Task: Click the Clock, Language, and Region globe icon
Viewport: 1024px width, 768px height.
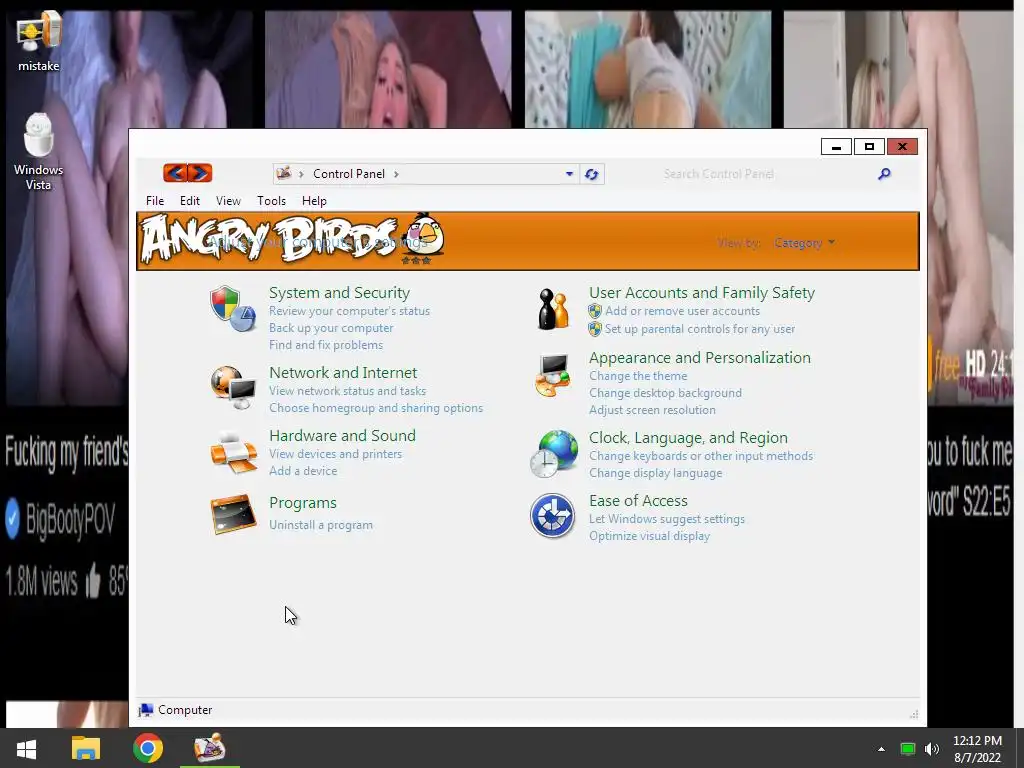Action: 554,454
